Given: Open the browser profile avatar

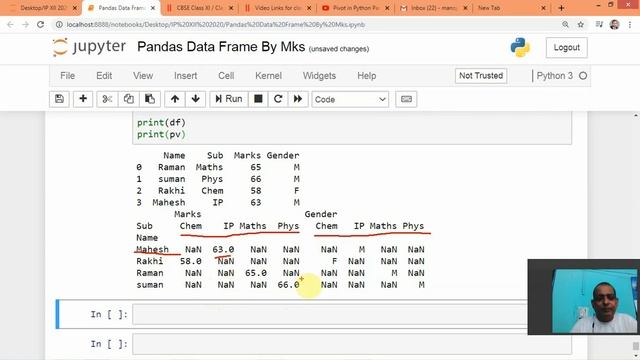Looking at the screenshot, I should (x=614, y=24).
